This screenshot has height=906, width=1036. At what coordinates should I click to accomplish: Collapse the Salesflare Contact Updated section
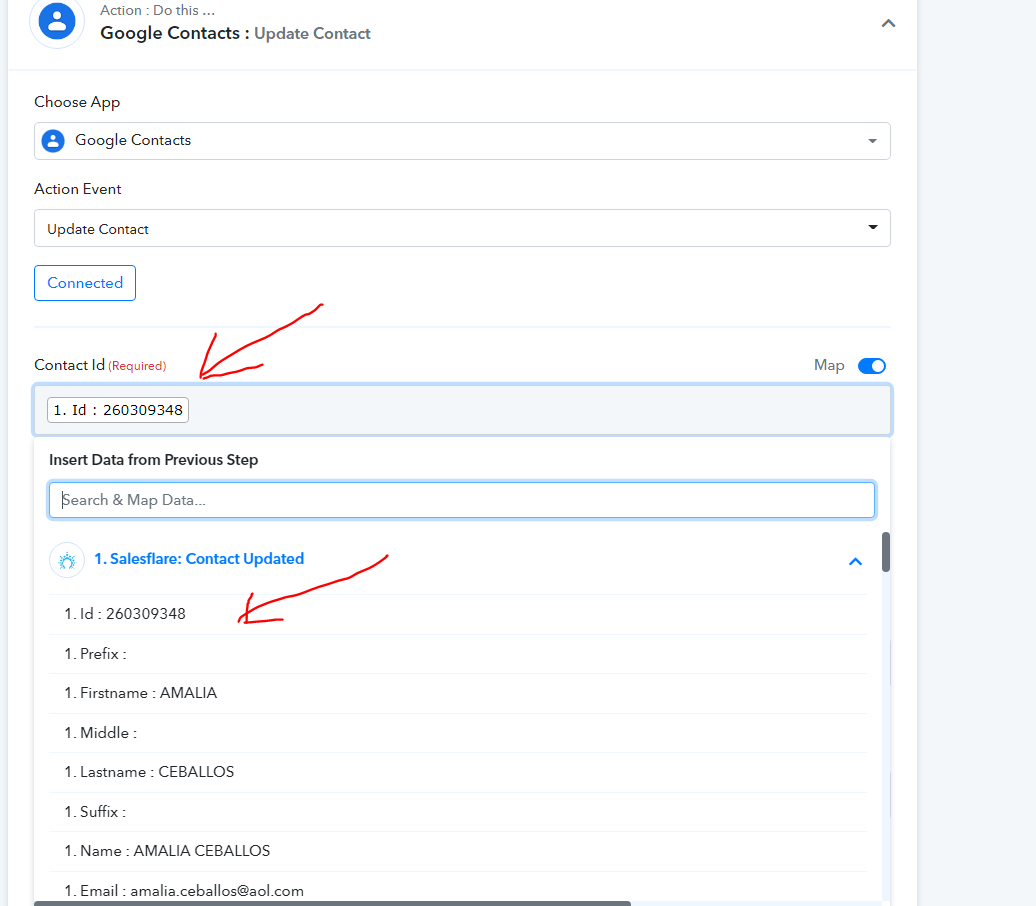pyautogui.click(x=856, y=562)
